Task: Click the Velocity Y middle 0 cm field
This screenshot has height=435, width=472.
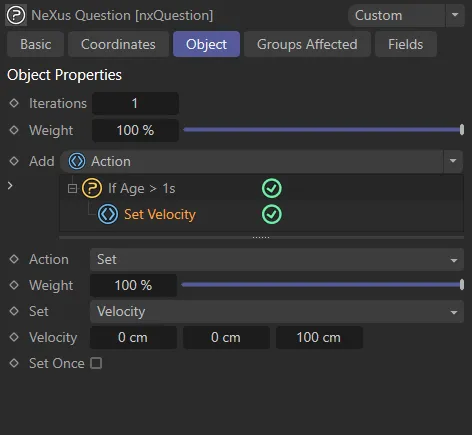Action: 226,338
